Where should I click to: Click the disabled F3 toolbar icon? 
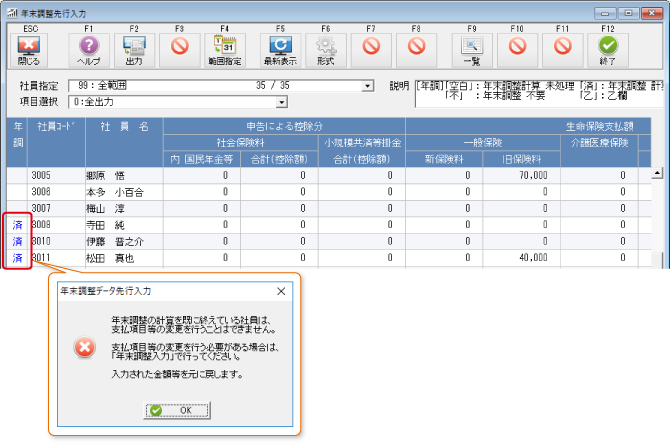179,44
